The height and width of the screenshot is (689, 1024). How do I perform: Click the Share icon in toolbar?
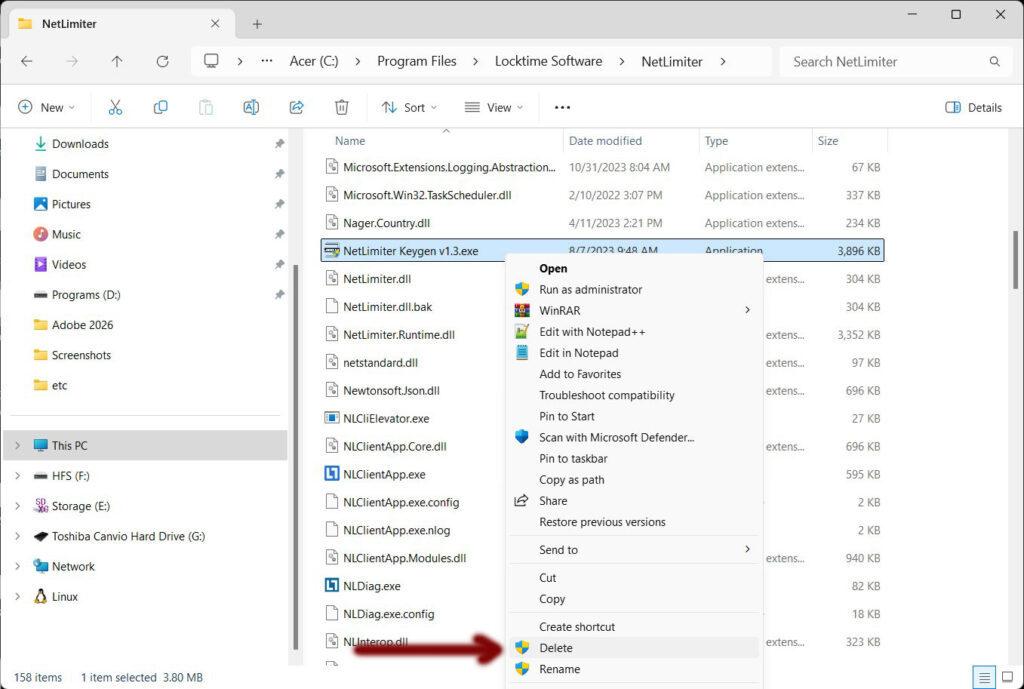pos(296,107)
